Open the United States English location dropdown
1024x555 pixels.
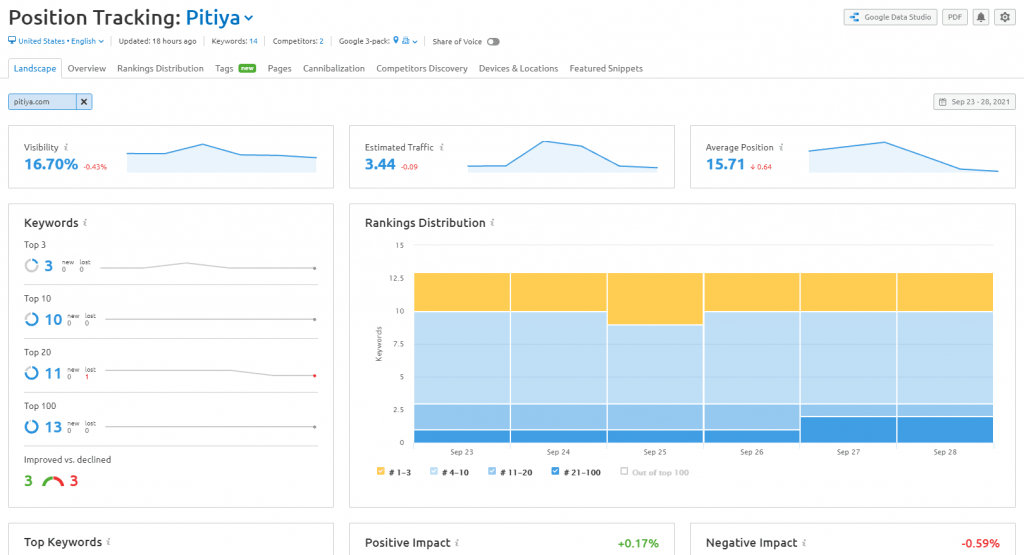tap(61, 41)
